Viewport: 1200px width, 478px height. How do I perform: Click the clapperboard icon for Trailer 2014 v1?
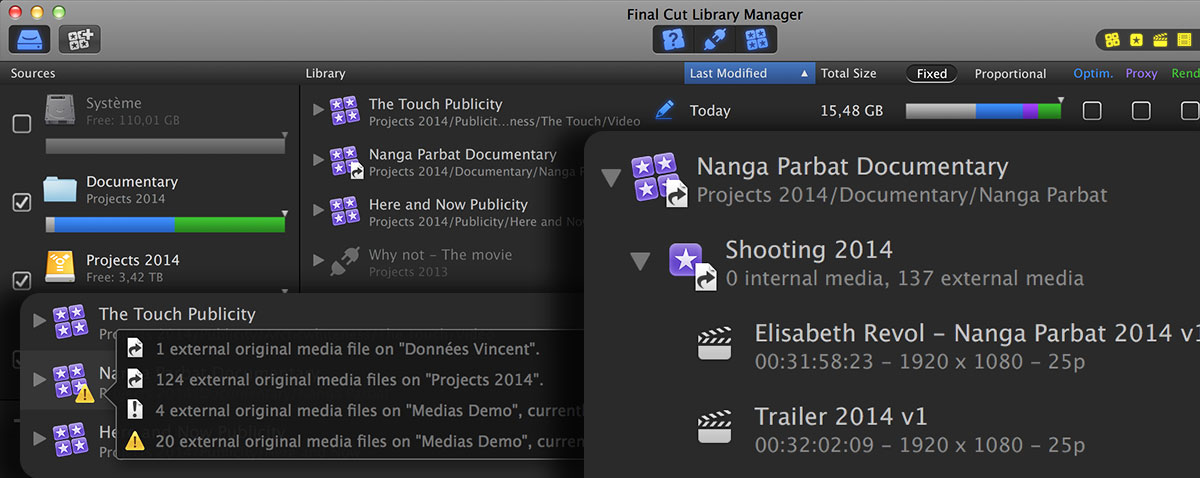(x=715, y=427)
